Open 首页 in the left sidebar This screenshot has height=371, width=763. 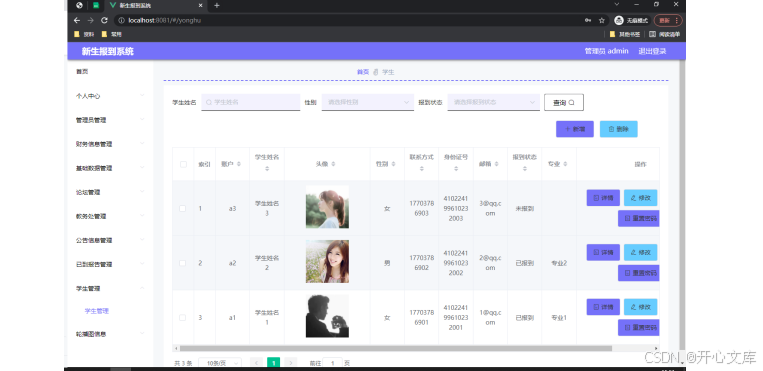coord(82,72)
